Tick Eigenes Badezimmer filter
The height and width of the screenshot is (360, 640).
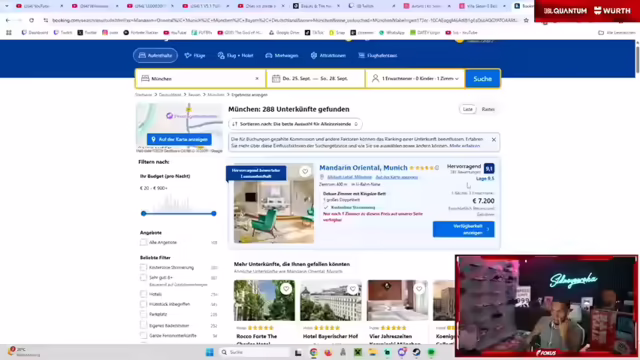pyautogui.click(x=143, y=325)
